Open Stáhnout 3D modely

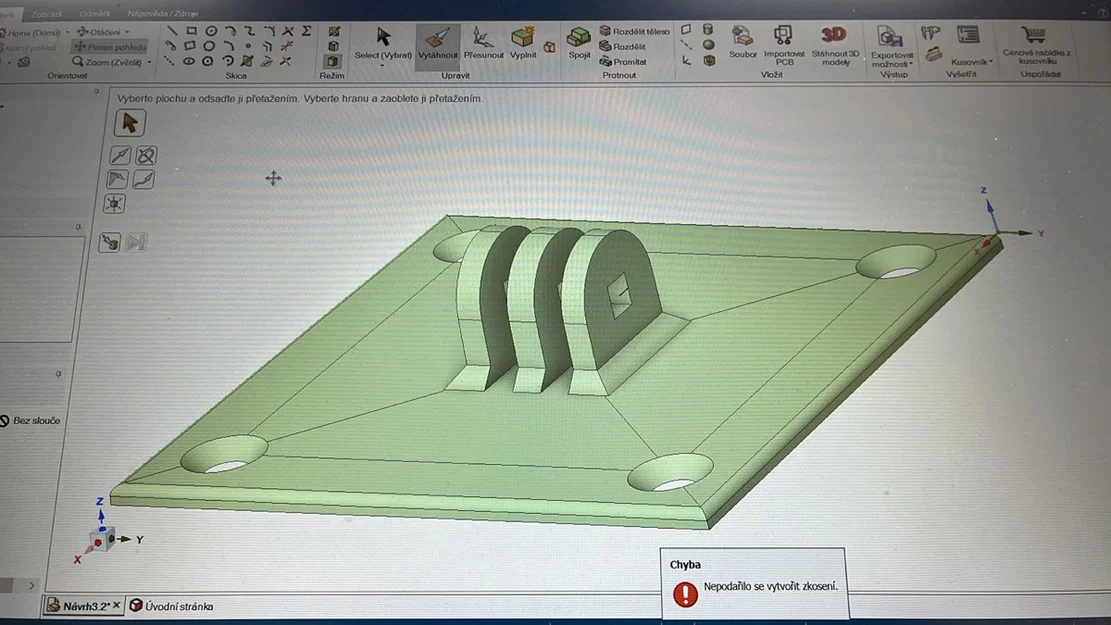point(835,45)
